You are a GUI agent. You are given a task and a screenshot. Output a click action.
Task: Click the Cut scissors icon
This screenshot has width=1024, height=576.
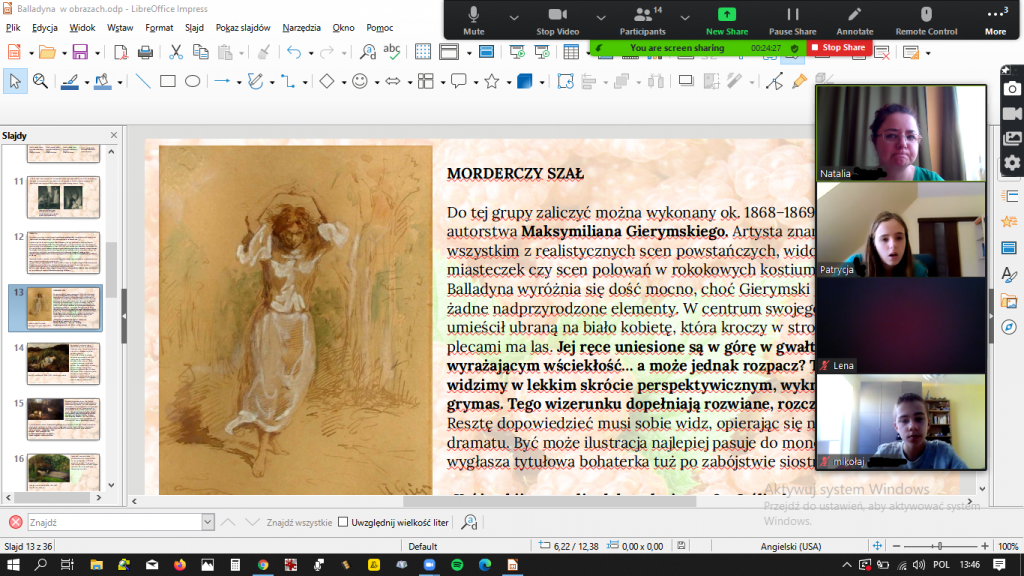[x=176, y=52]
